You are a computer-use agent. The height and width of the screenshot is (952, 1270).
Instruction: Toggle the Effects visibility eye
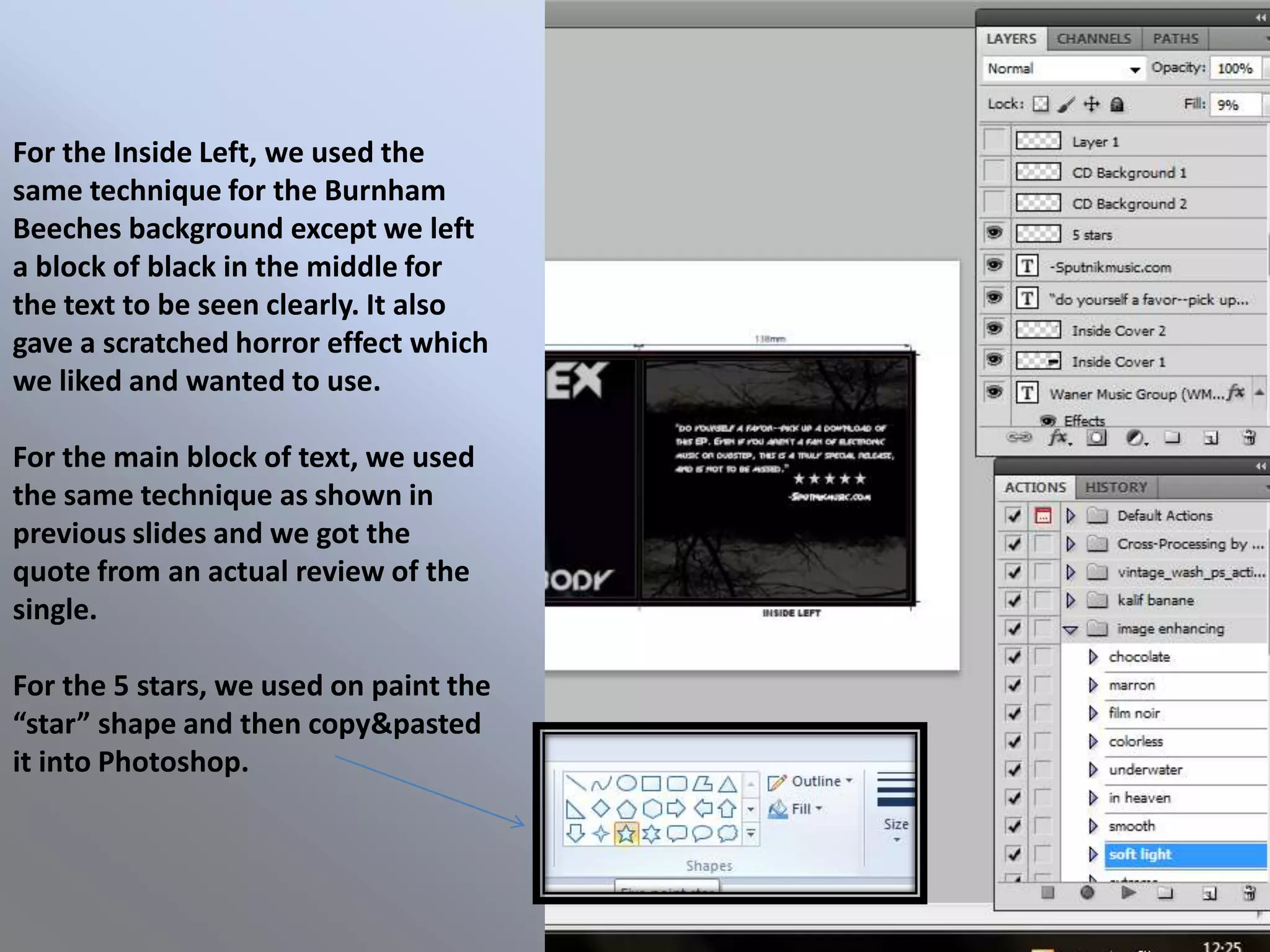[x=1048, y=420]
